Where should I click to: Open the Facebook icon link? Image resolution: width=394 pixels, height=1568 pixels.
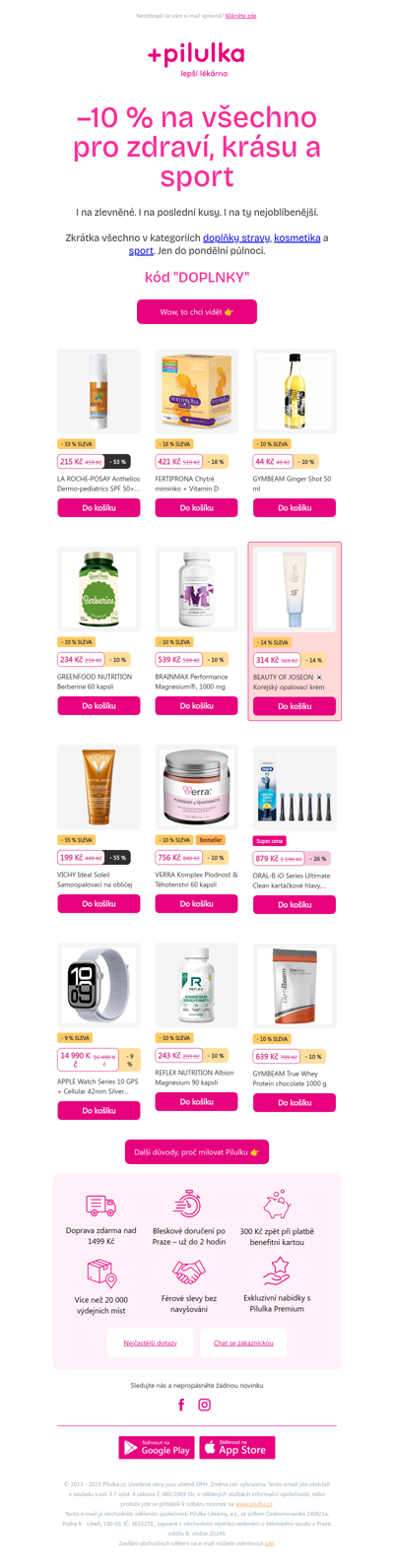[181, 1405]
